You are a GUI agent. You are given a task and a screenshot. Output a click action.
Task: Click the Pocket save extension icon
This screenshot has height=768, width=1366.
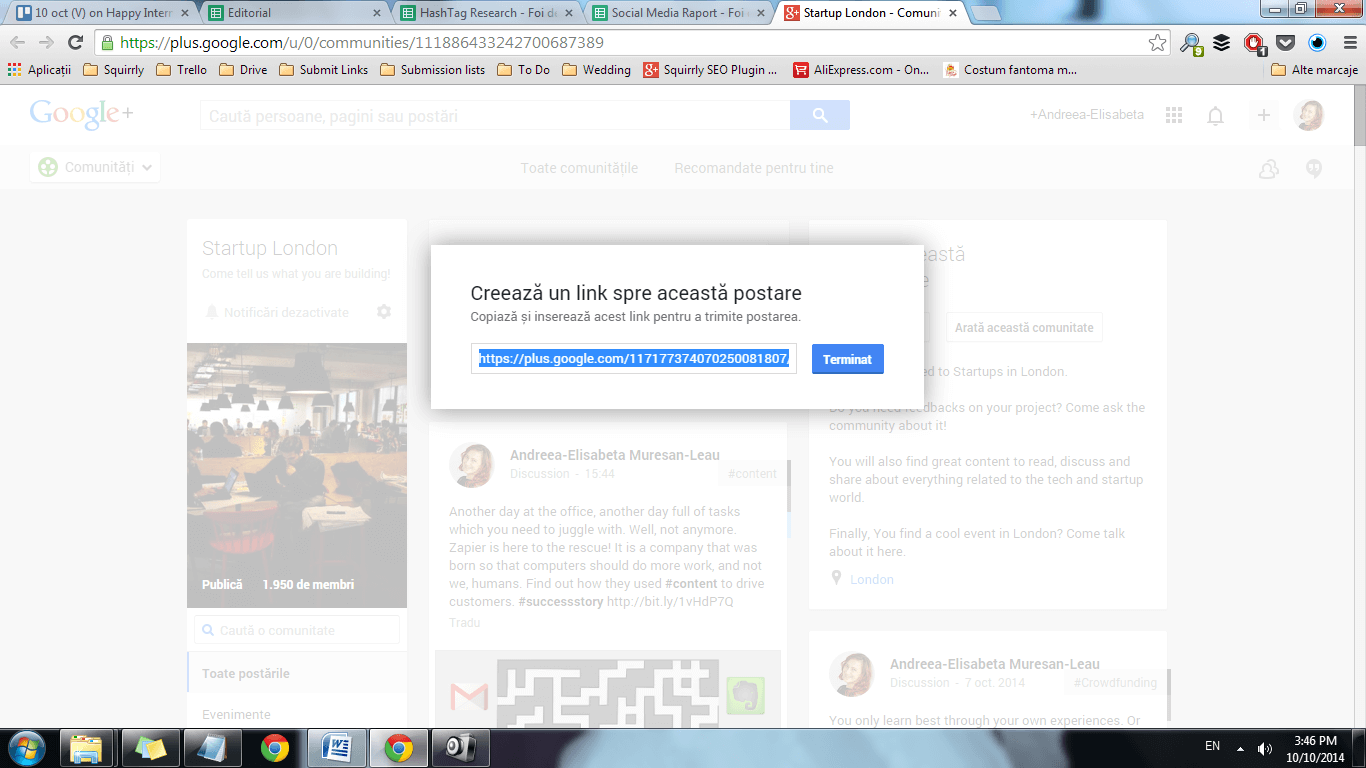click(1286, 43)
